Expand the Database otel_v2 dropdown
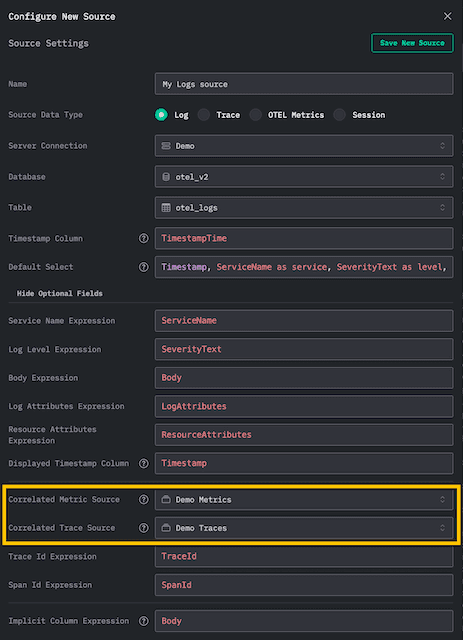 tap(304, 177)
